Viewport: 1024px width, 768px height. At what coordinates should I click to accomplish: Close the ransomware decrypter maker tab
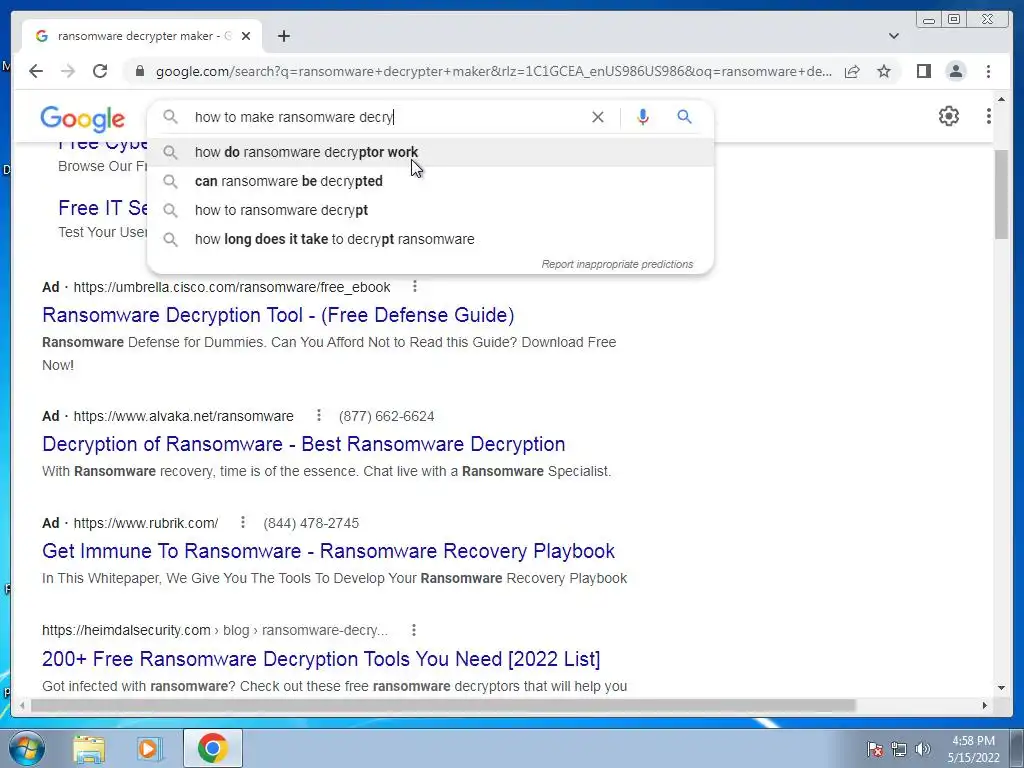pos(246,36)
